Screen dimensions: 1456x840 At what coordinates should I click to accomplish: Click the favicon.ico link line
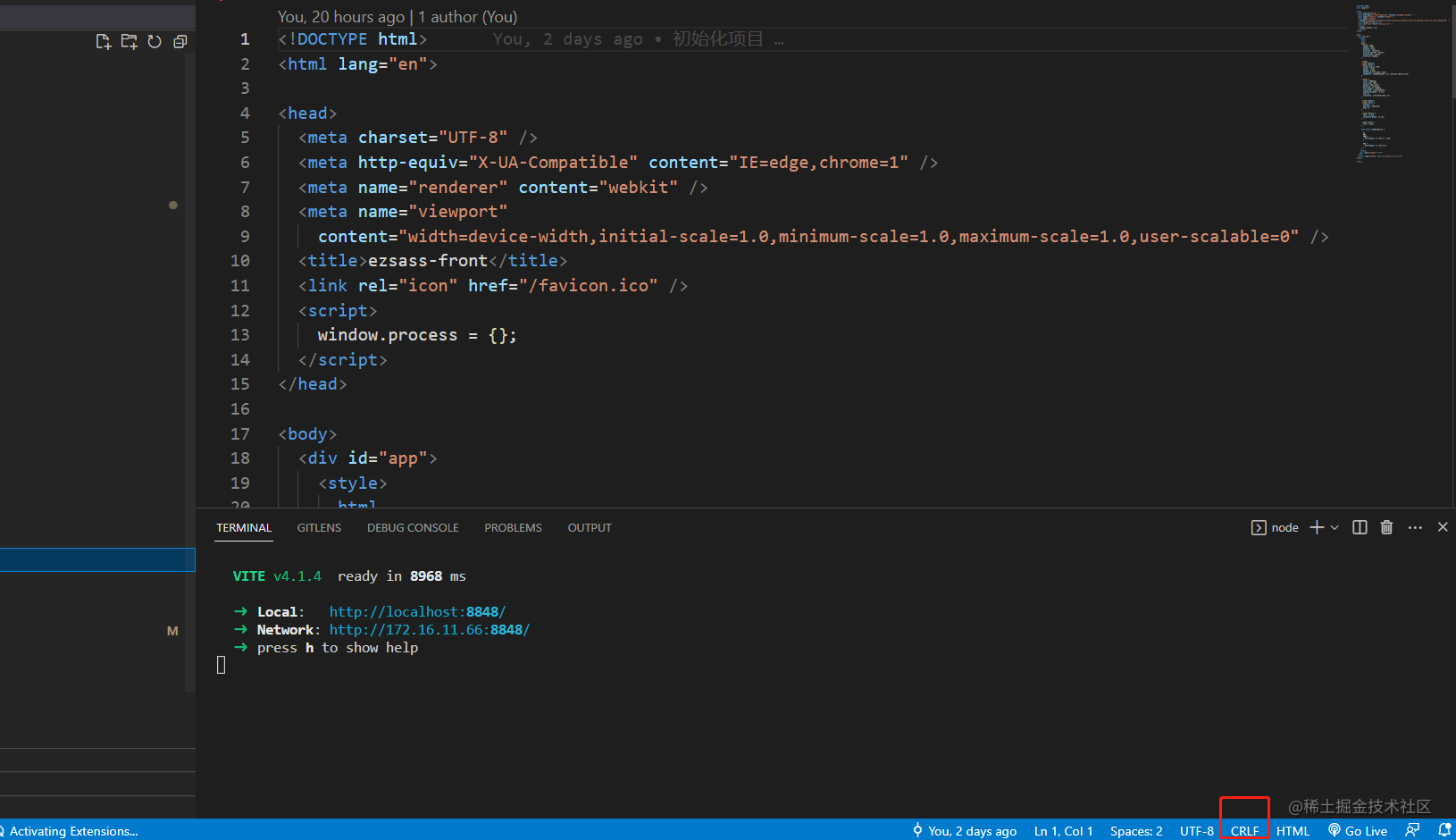tap(492, 285)
